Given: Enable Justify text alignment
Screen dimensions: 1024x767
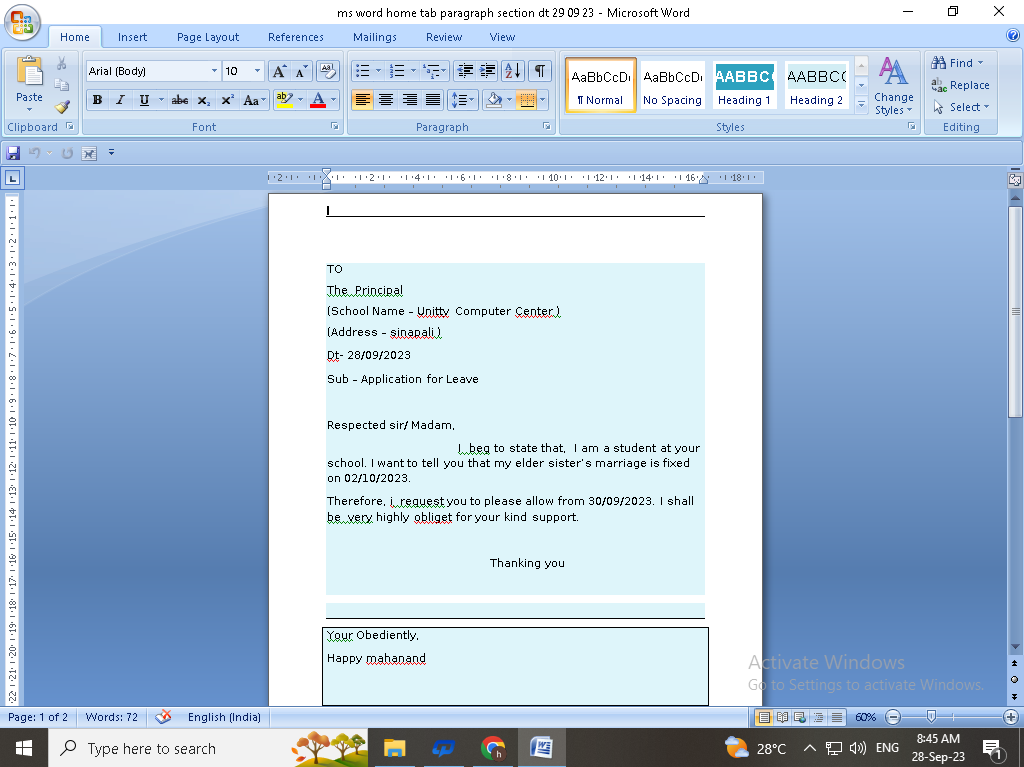Looking at the screenshot, I should click(433, 100).
